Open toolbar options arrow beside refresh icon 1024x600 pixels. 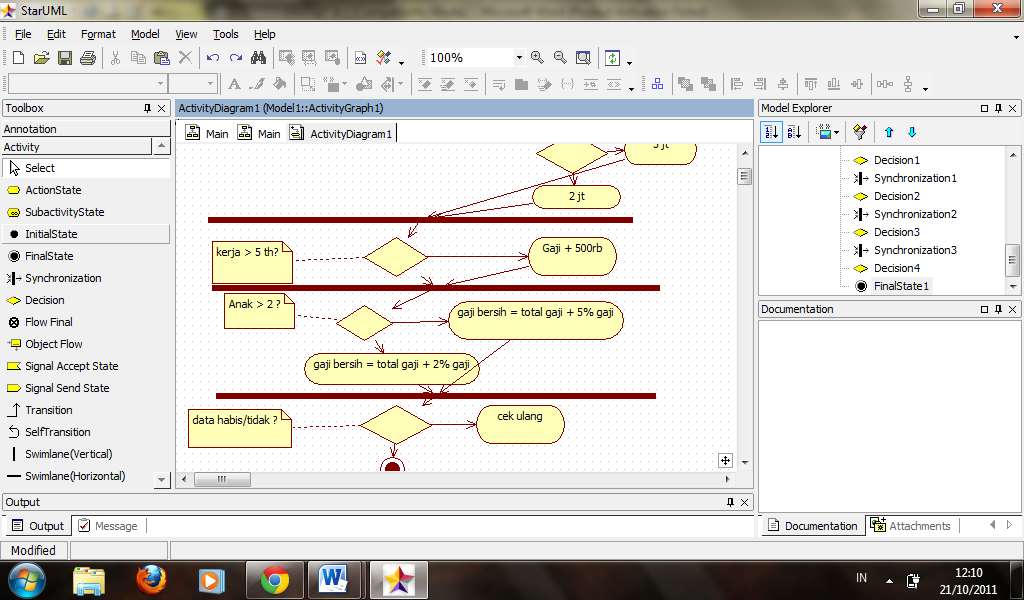pyautogui.click(x=630, y=63)
